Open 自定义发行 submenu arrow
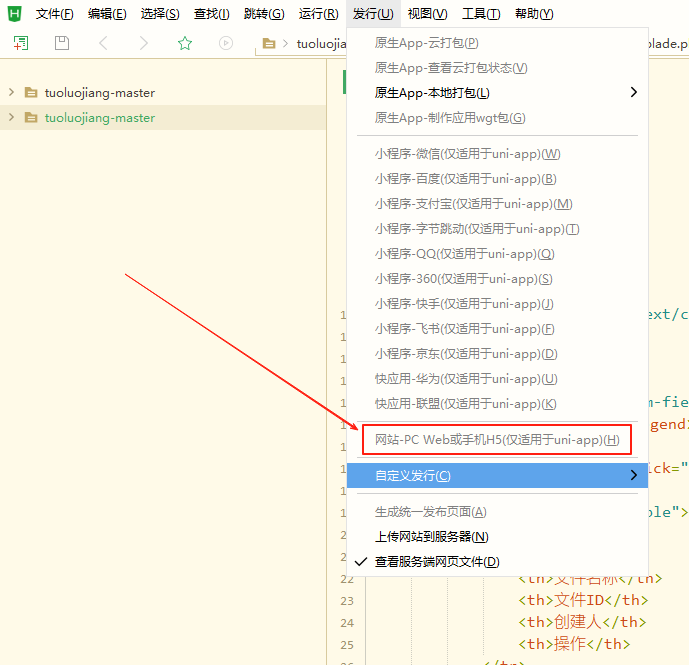The image size is (689, 665). tap(633, 475)
